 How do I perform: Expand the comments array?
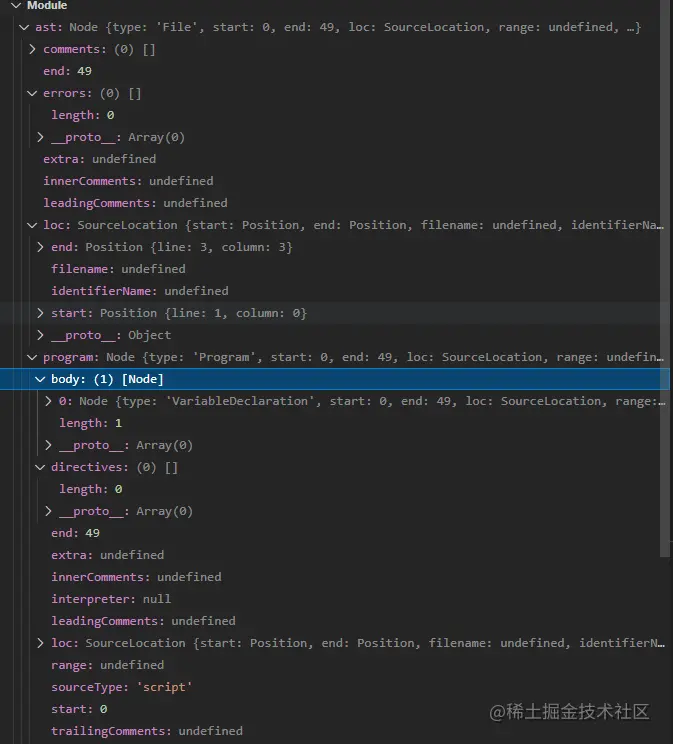pos(32,49)
